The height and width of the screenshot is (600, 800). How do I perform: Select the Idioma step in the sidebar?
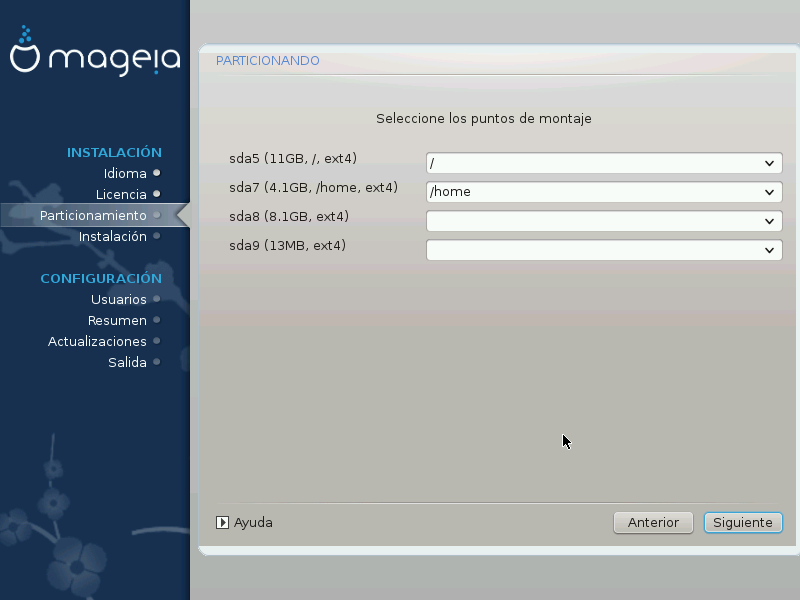tap(125, 173)
